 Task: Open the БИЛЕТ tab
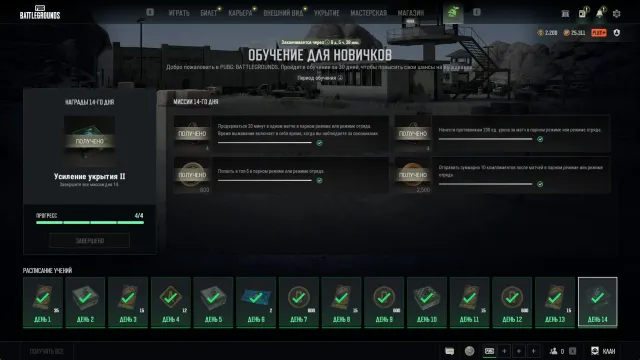pos(209,13)
